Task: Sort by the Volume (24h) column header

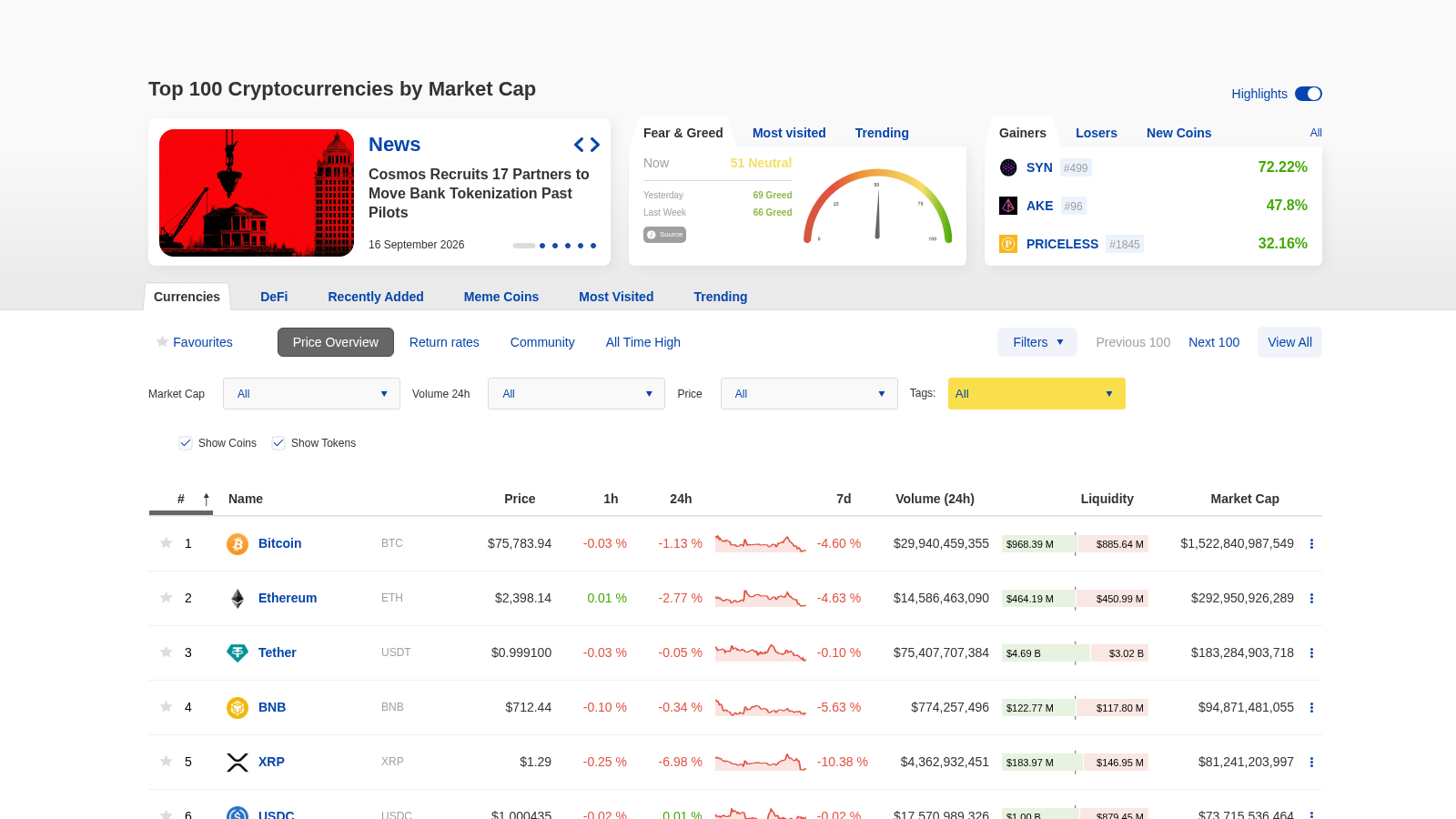Action: click(x=935, y=499)
